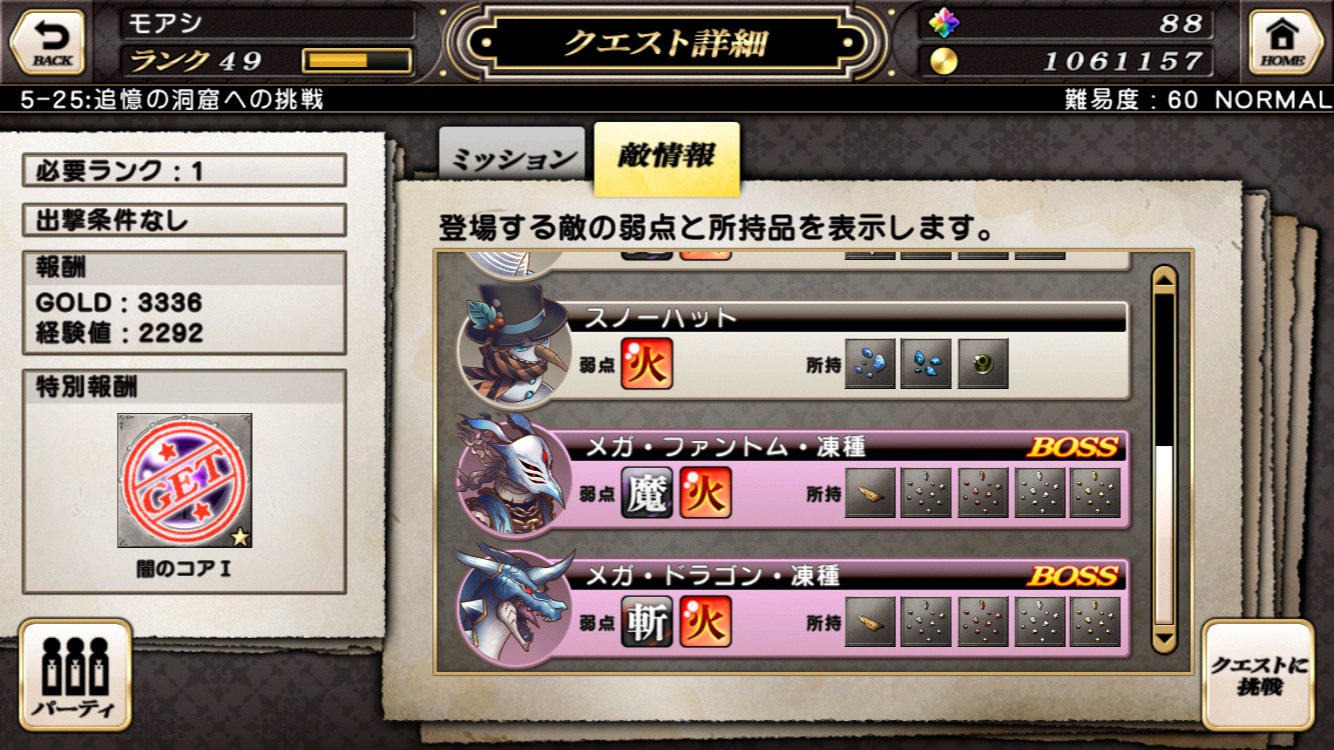Screen dimensions: 1334x750
Task: Tap the 闇のコアI reward thumbnail
Action: (185, 481)
